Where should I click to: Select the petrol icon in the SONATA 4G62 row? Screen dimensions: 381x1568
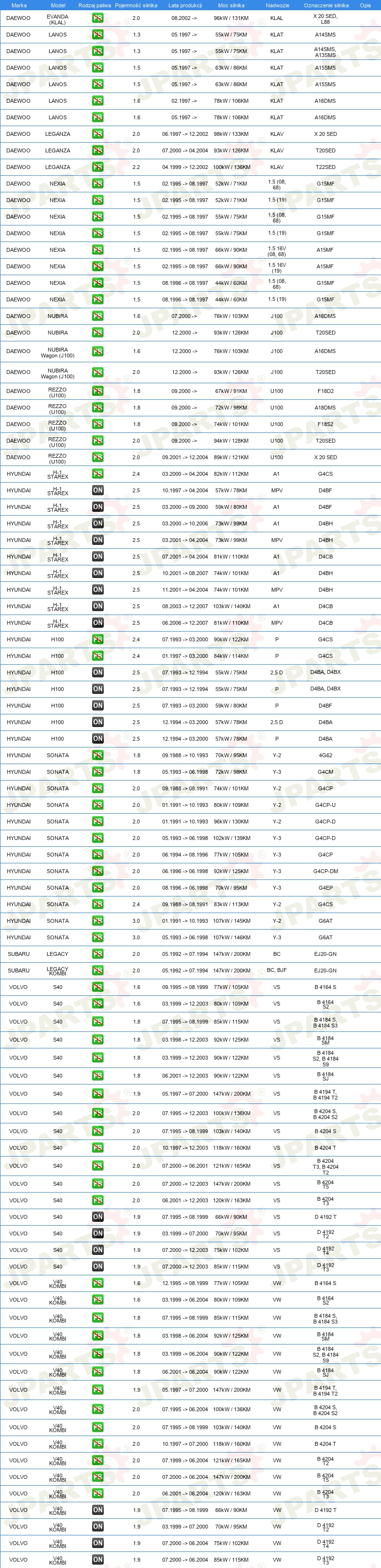97,755
